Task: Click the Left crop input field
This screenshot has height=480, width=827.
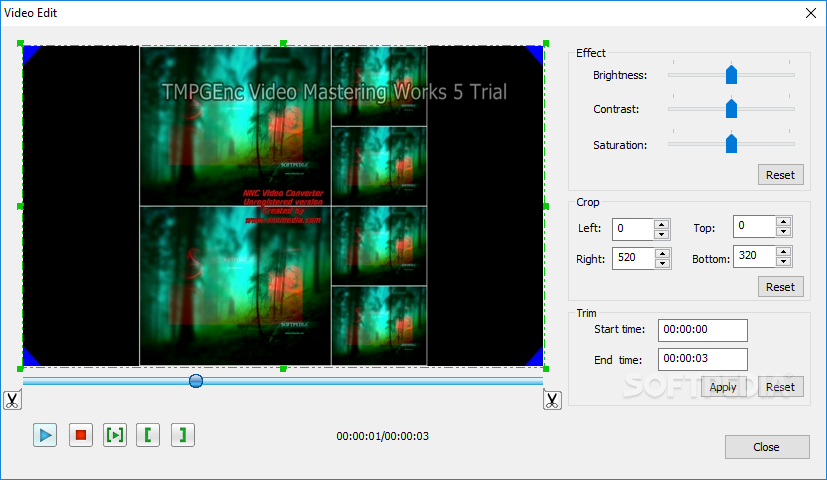Action: click(633, 229)
